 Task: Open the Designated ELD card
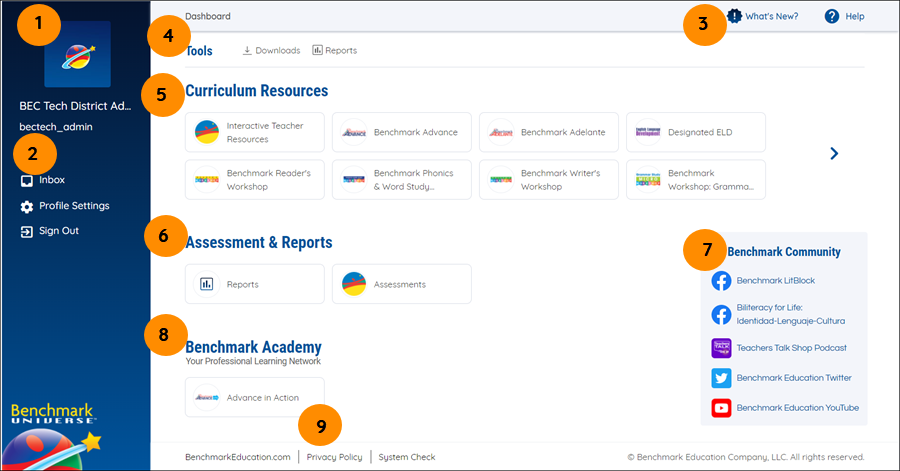pyautogui.click(x=696, y=132)
